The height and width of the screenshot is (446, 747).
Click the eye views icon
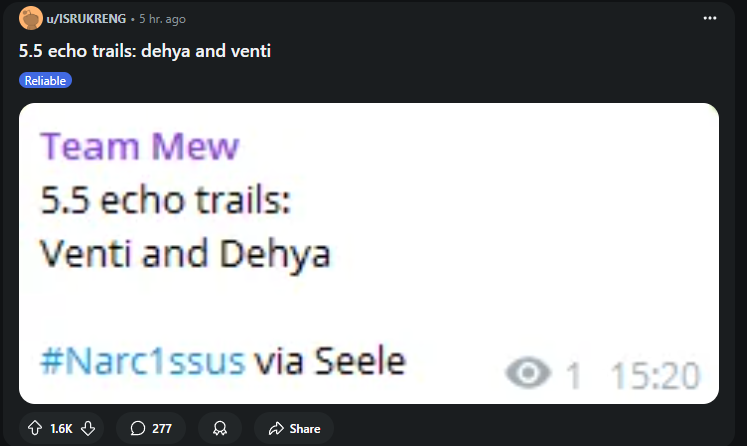click(x=530, y=375)
